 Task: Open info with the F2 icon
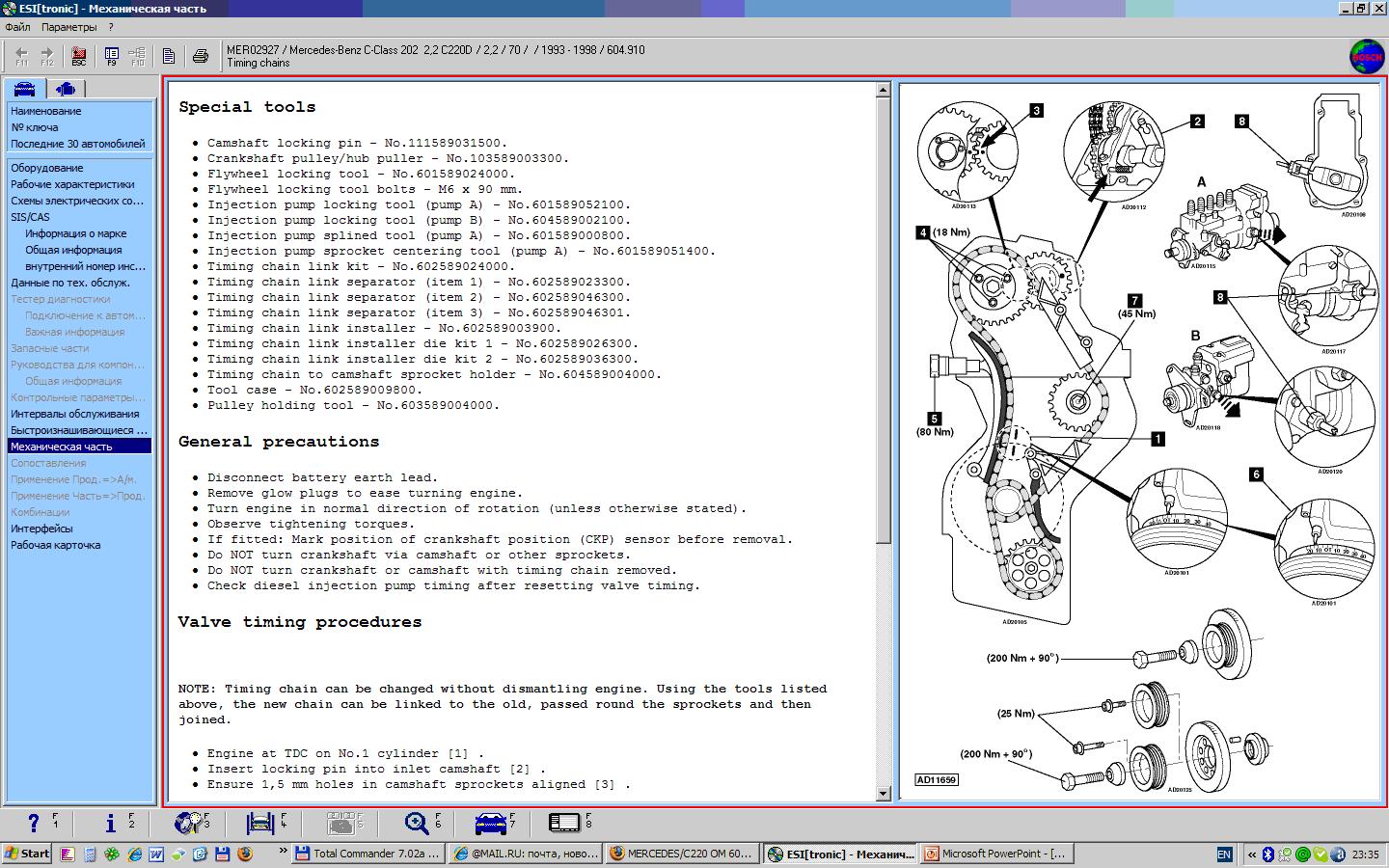click(112, 823)
